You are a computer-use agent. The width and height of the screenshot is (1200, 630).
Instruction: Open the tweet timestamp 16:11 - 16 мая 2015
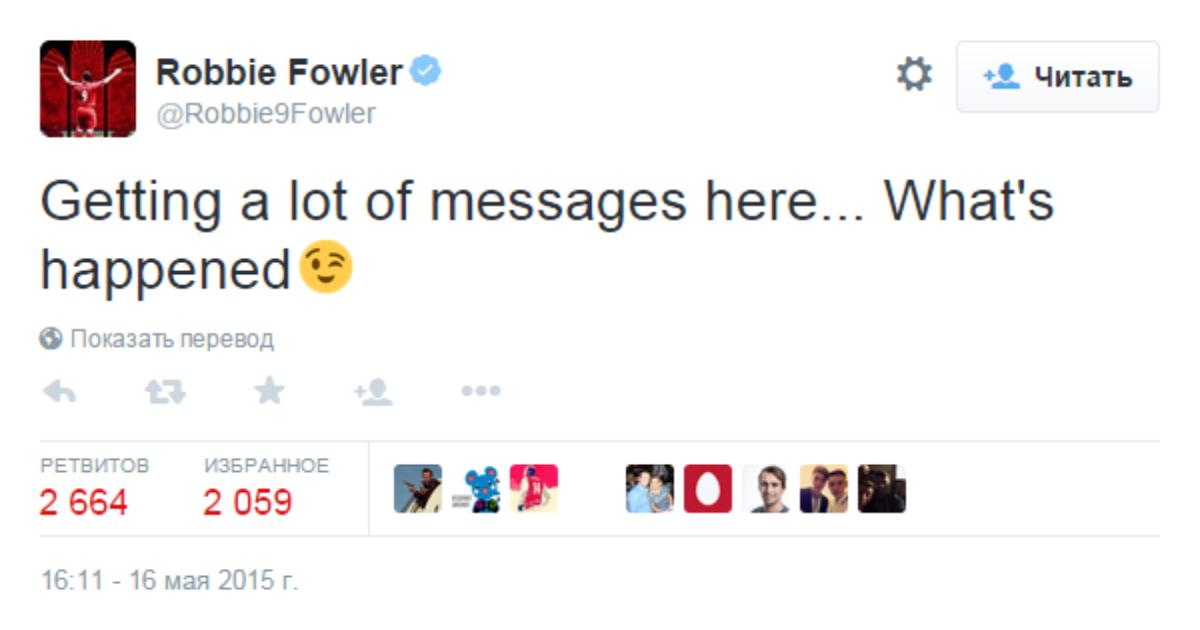pyautogui.click(x=169, y=580)
